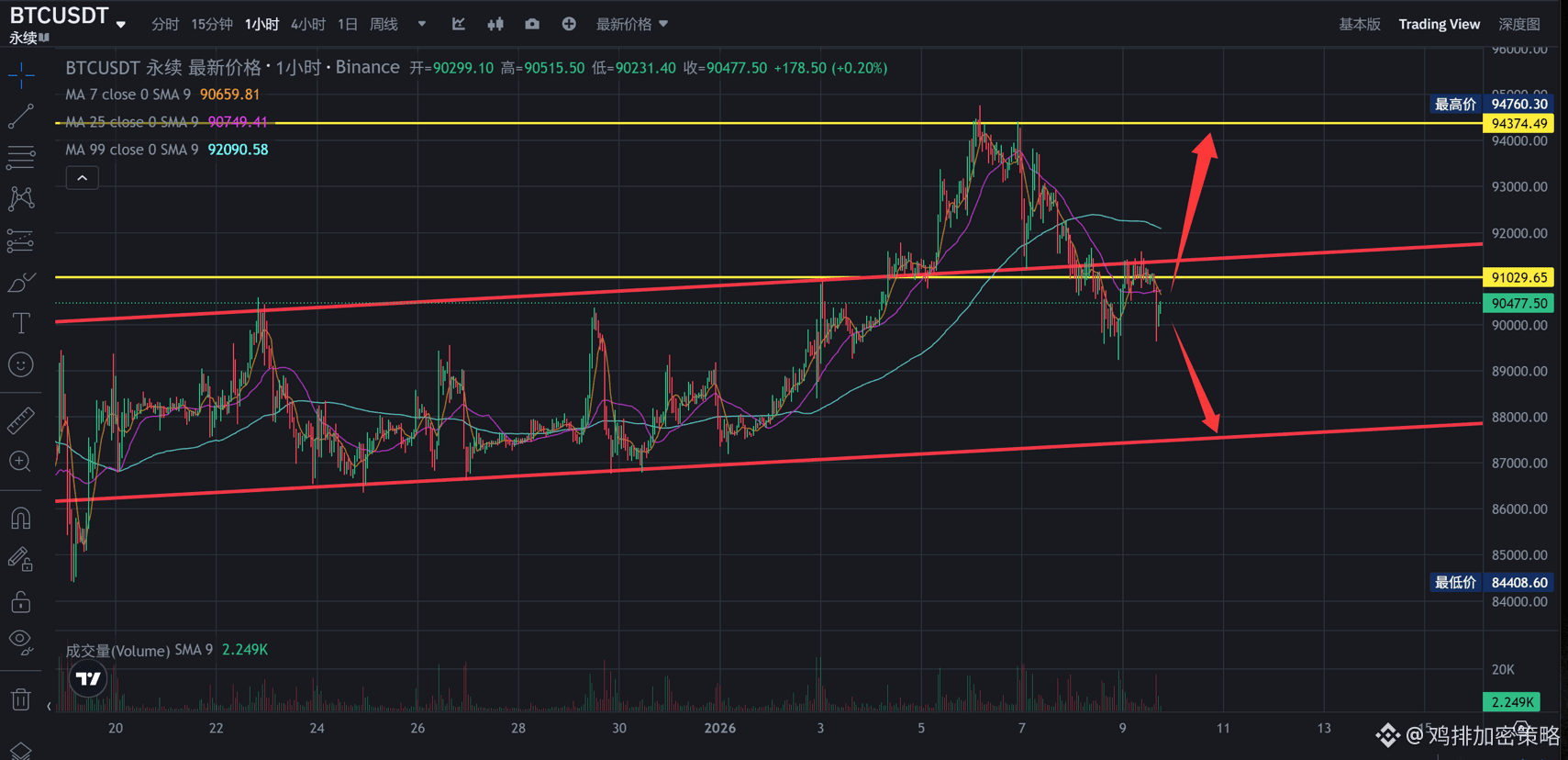This screenshot has width=1568, height=760.
Task: Select the Trading View chart mode
Action: [x=1439, y=25]
